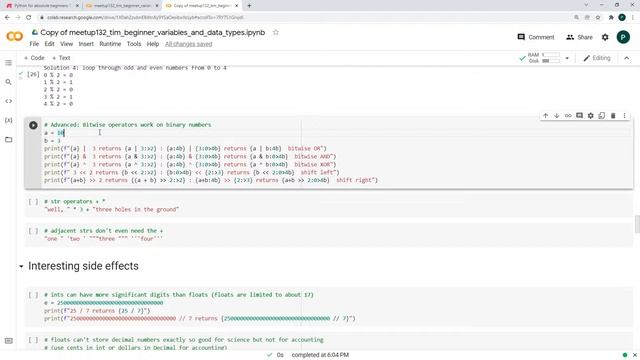Screen dimensions: 640x360
Task: Collapse the Interesting side effects section
Action: (21, 267)
